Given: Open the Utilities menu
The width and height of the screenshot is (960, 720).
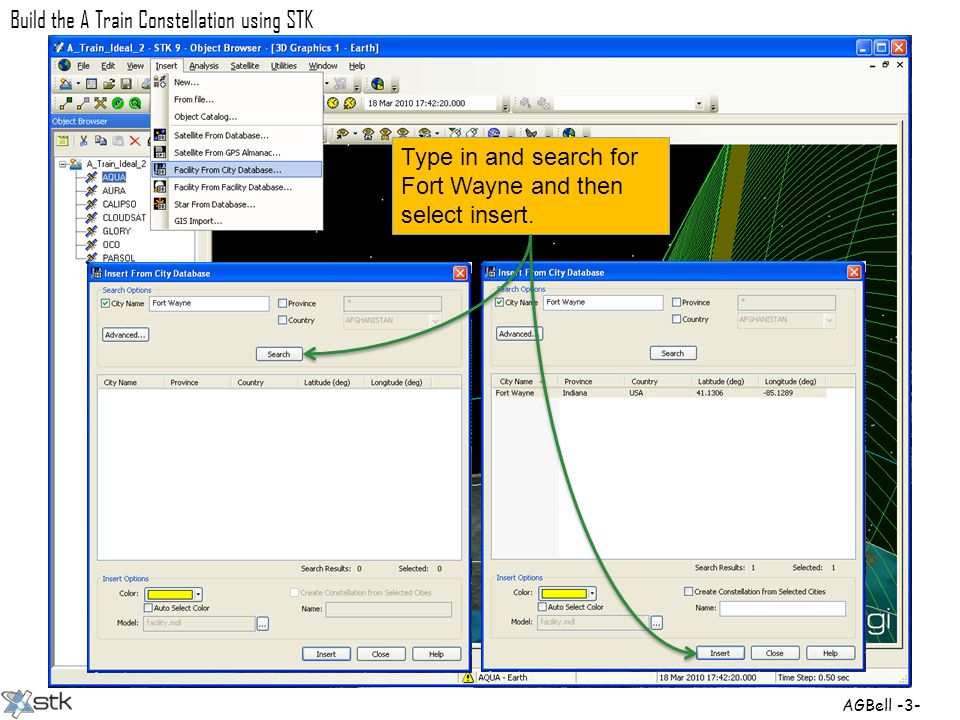Looking at the screenshot, I should click(x=284, y=66).
